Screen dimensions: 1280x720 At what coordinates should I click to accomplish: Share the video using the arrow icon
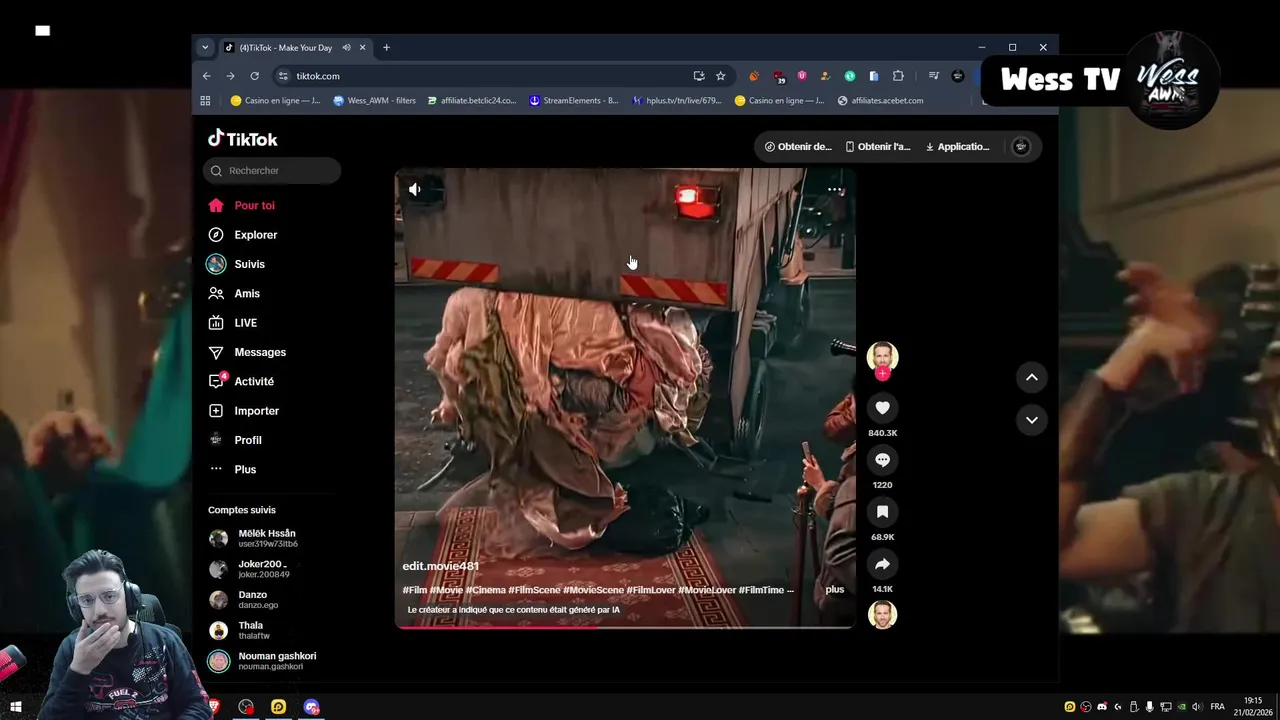click(882, 564)
